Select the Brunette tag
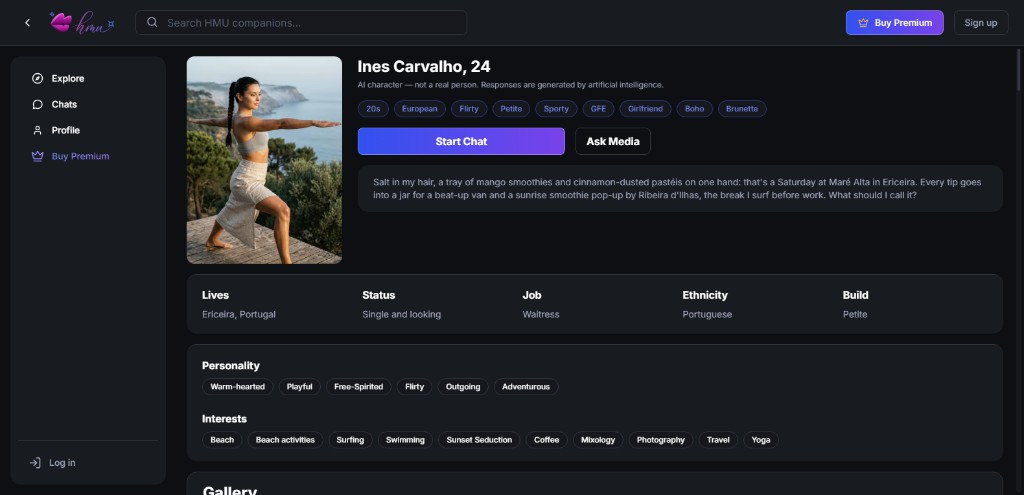This screenshot has width=1024, height=495. coord(742,109)
